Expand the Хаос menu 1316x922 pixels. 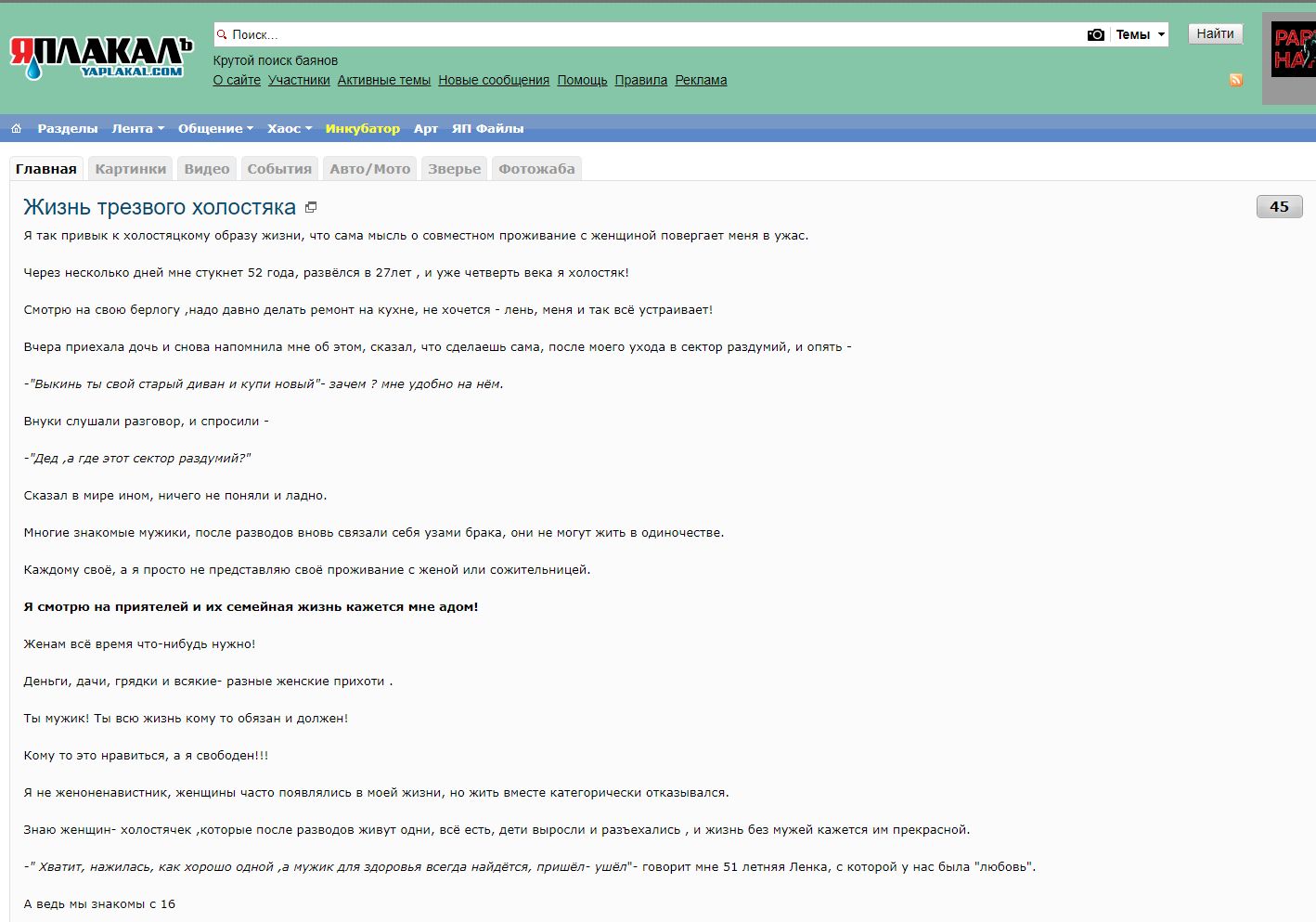coord(290,128)
